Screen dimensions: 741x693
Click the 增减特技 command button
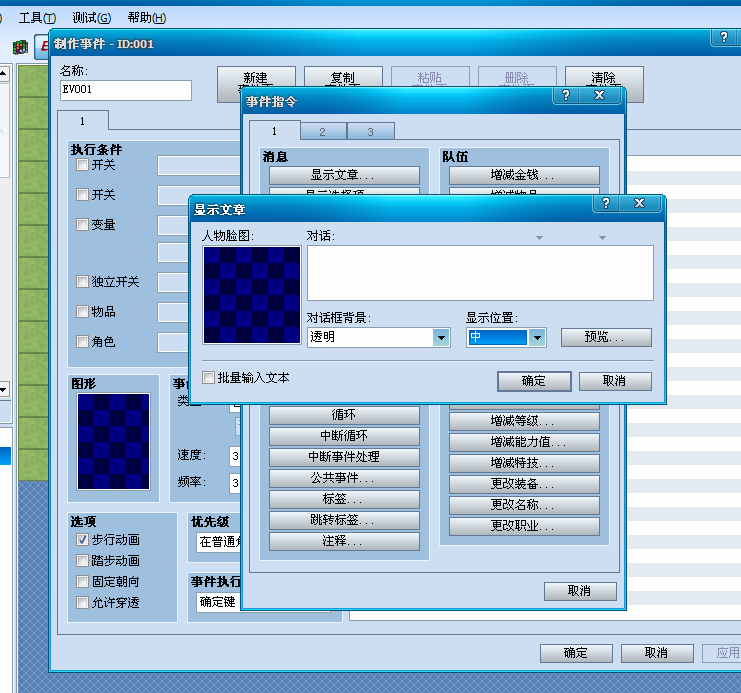tap(524, 463)
